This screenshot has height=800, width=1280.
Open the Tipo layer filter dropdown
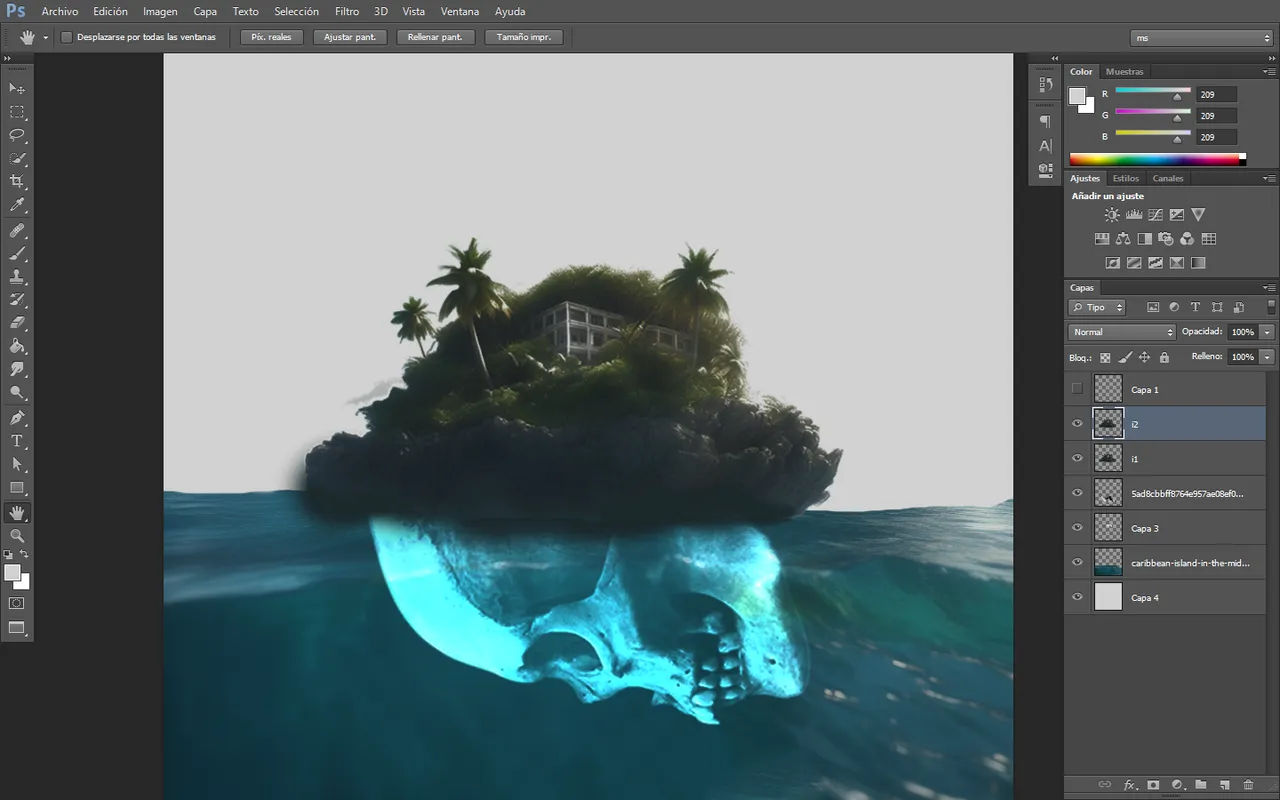(1097, 307)
